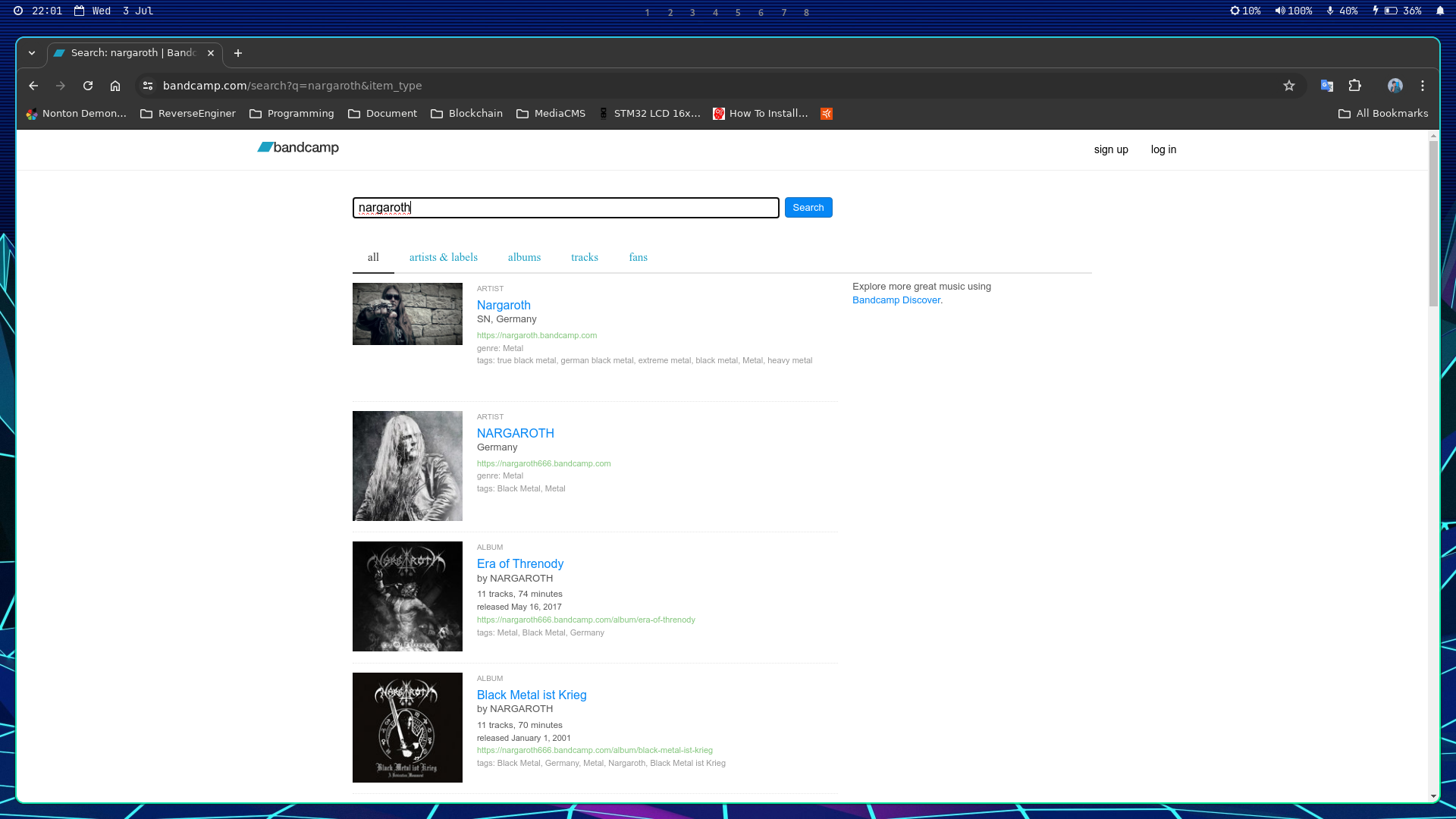Click the Bandcamp logo
The width and height of the screenshot is (1456, 819).
pos(297,147)
